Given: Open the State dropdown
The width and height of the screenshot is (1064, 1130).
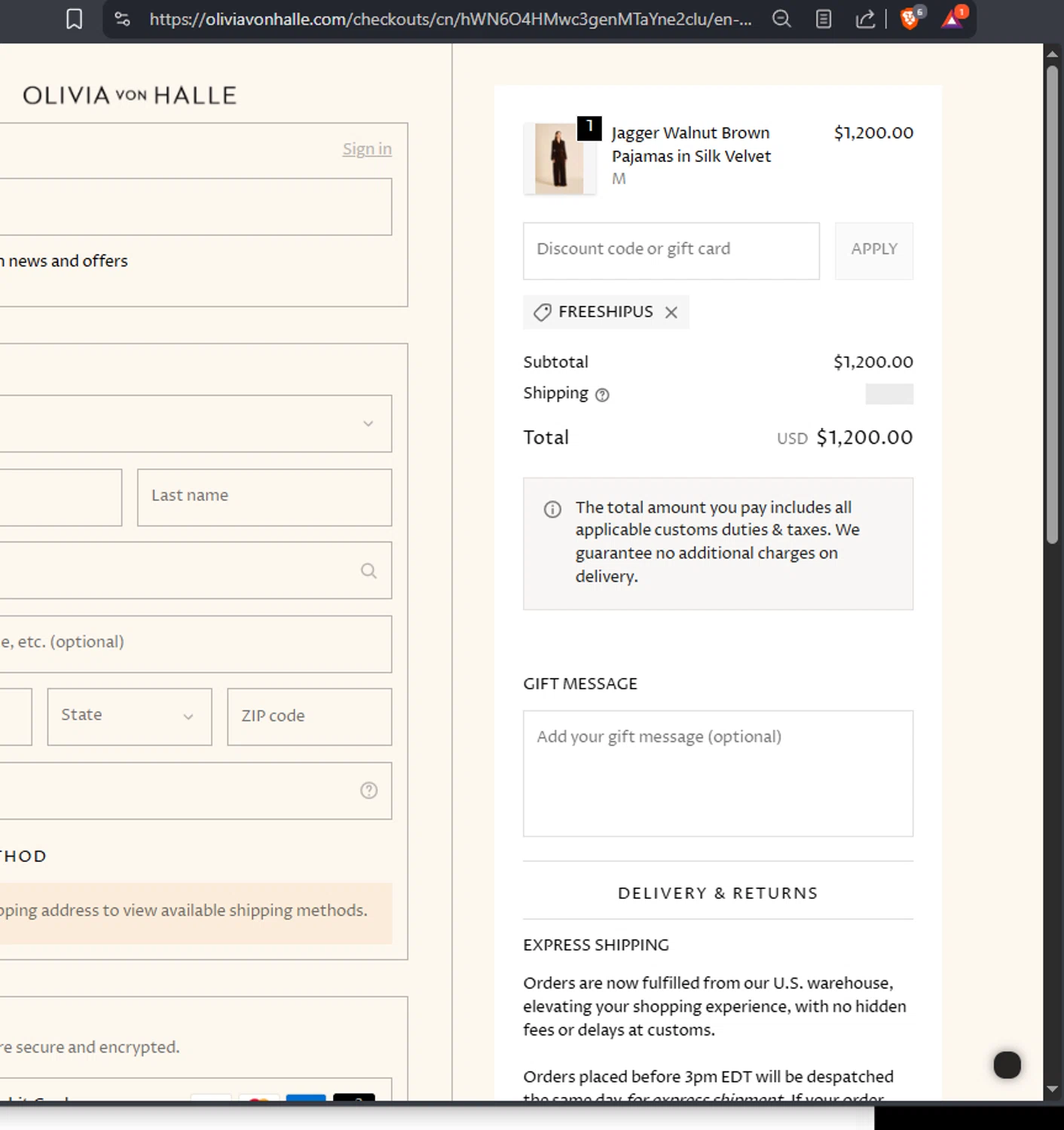Looking at the screenshot, I should tap(130, 716).
